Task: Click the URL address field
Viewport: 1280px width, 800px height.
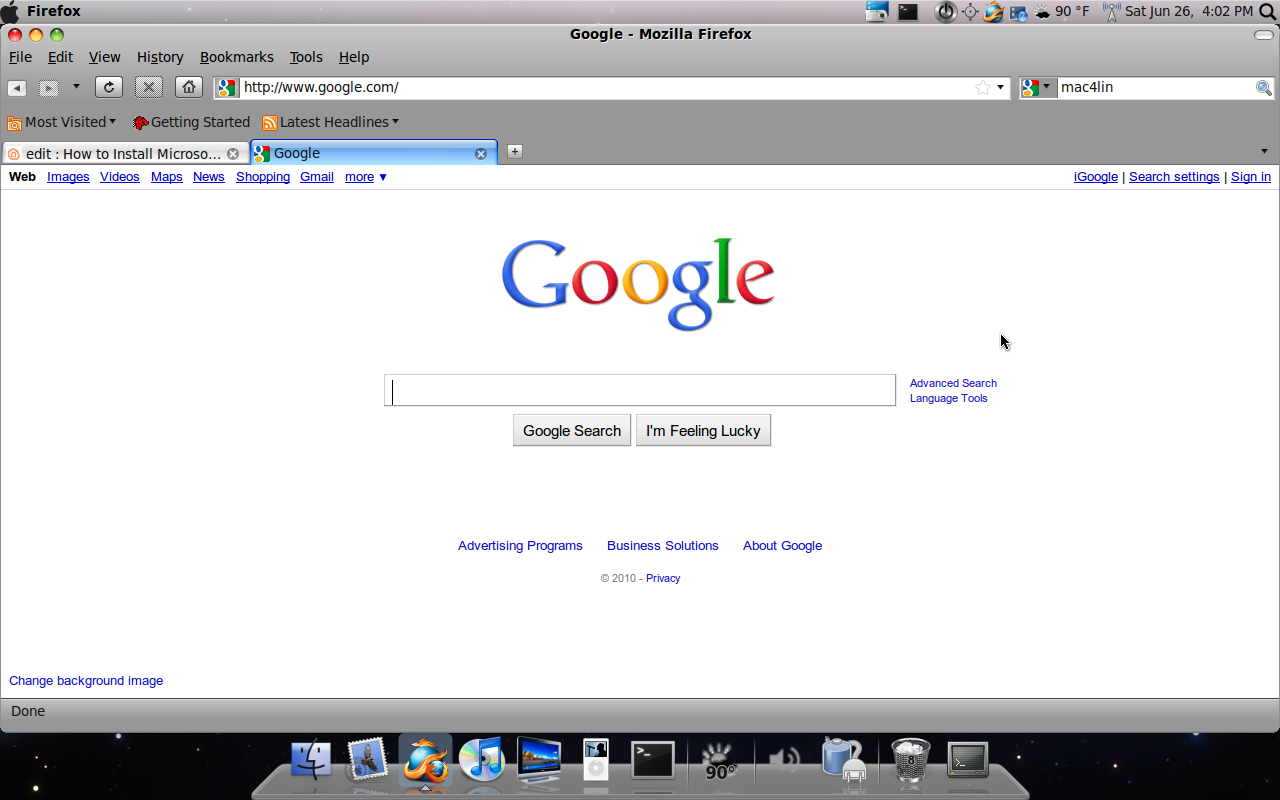Action: tap(606, 87)
